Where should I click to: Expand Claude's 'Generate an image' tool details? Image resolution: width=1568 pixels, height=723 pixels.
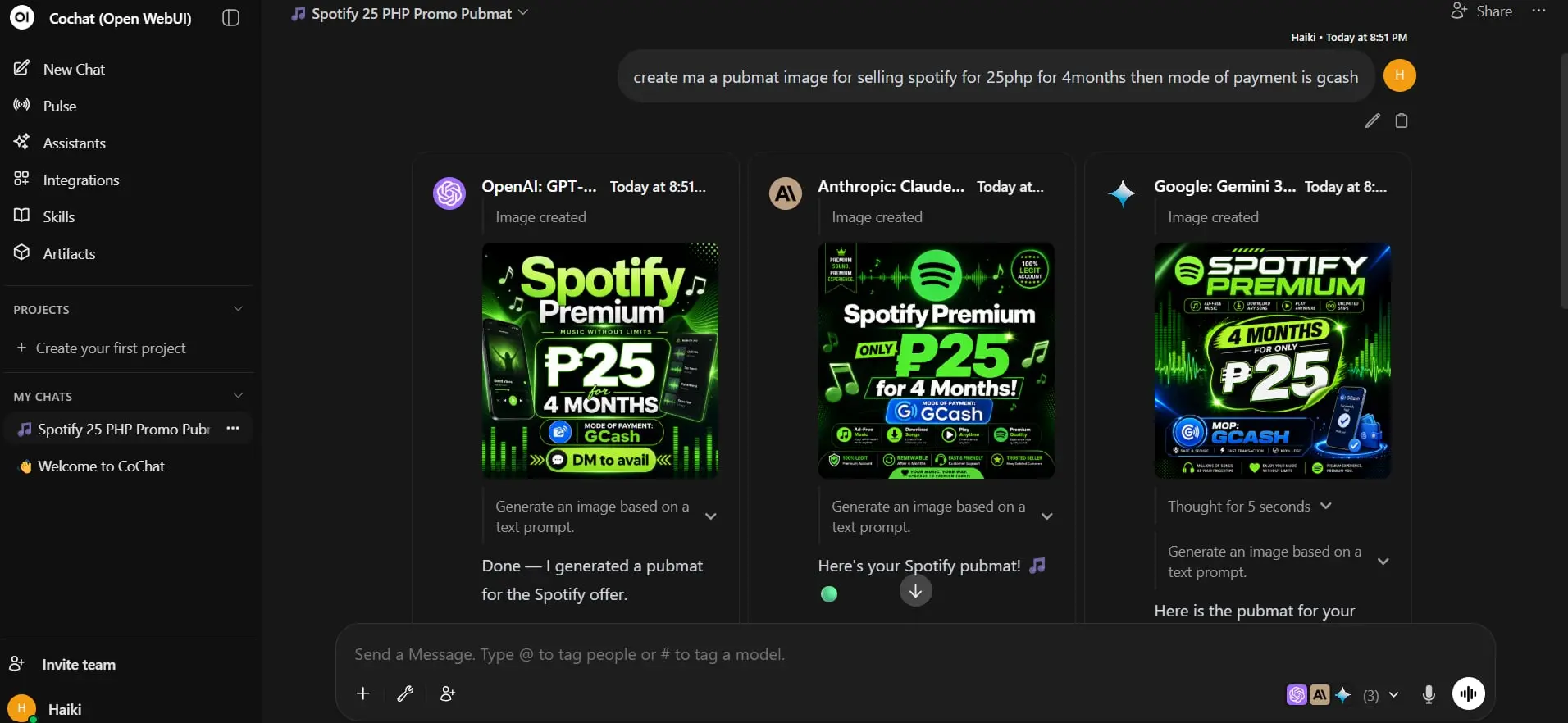[x=1047, y=516]
